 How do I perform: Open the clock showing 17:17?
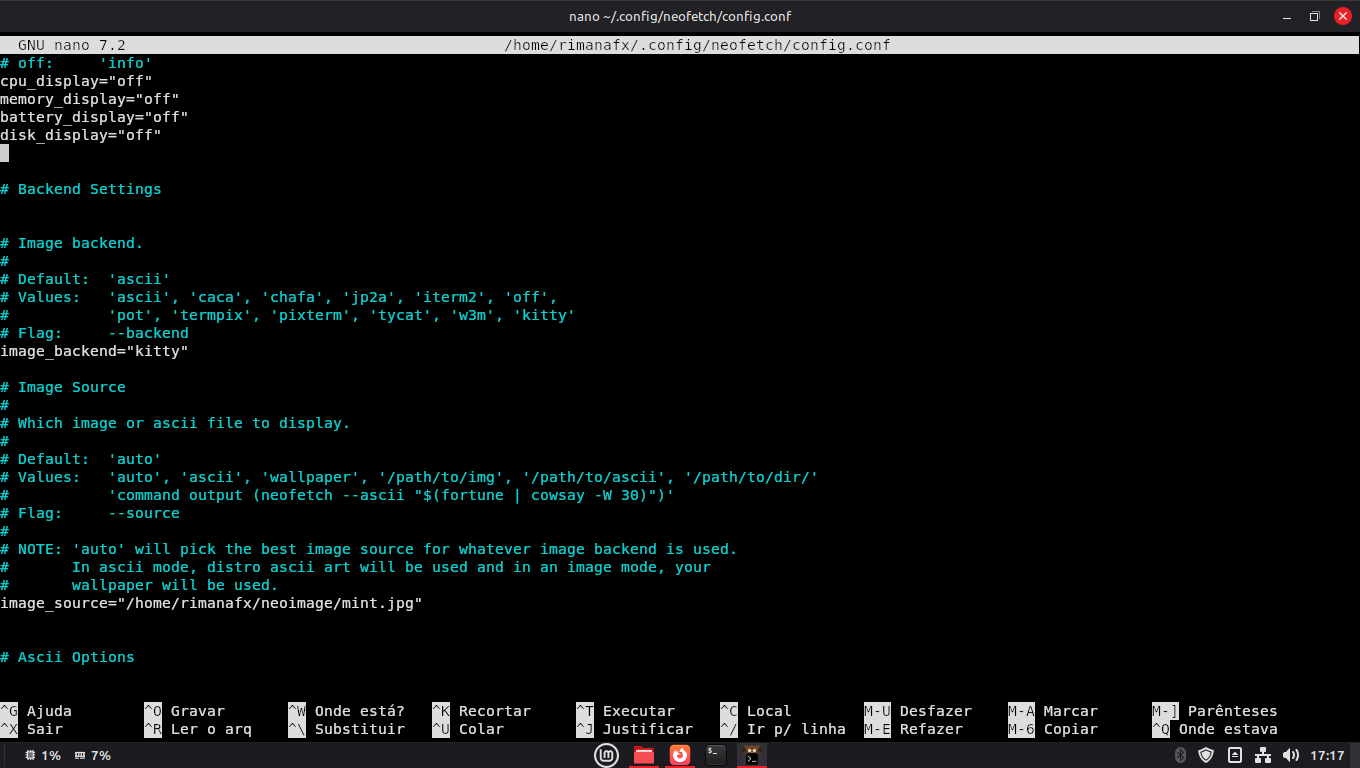coord(1327,755)
